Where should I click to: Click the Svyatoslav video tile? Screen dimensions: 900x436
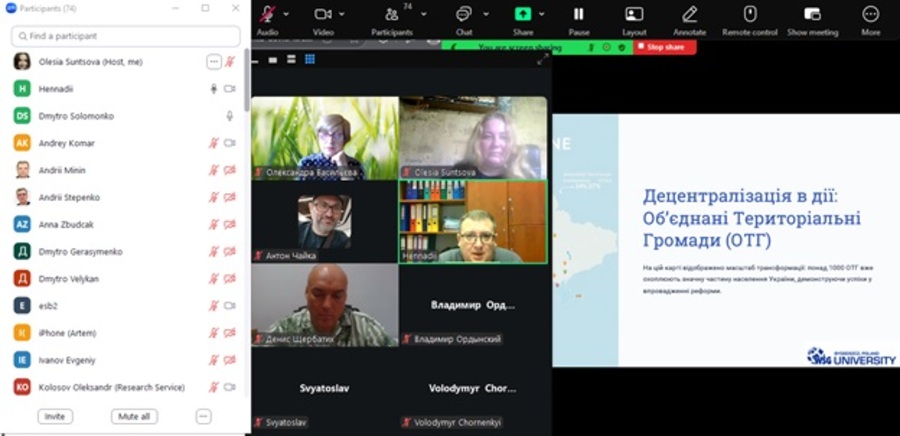[x=325, y=389]
